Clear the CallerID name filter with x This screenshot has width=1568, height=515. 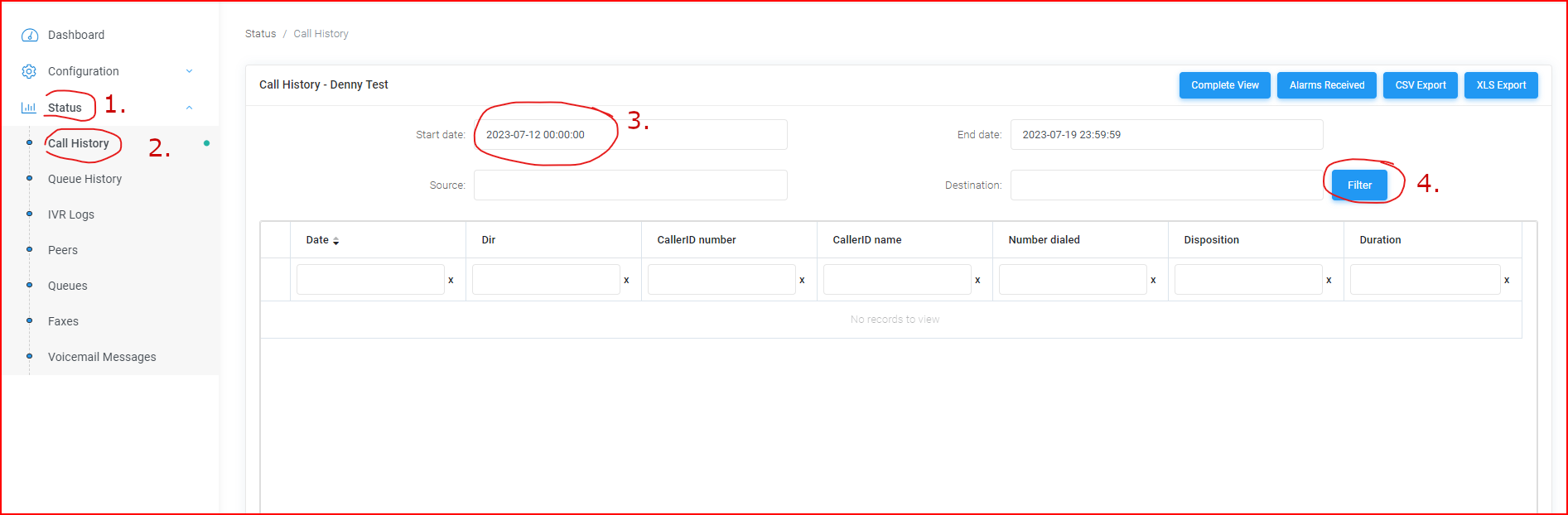point(977,280)
